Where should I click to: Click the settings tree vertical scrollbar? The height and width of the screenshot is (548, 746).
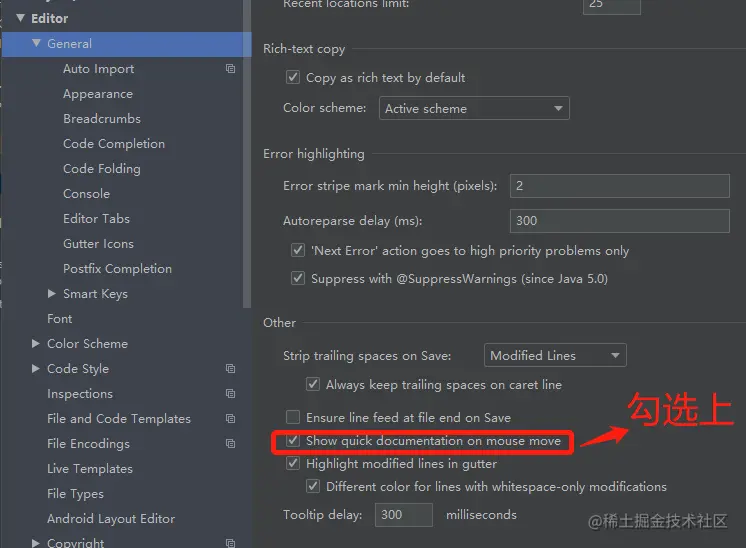(x=246, y=153)
